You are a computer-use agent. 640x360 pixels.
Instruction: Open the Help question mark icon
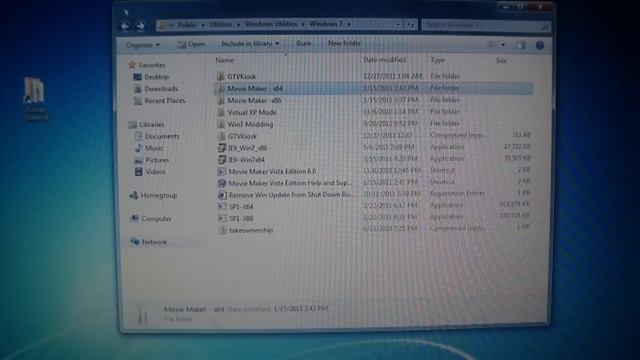[x=540, y=45]
